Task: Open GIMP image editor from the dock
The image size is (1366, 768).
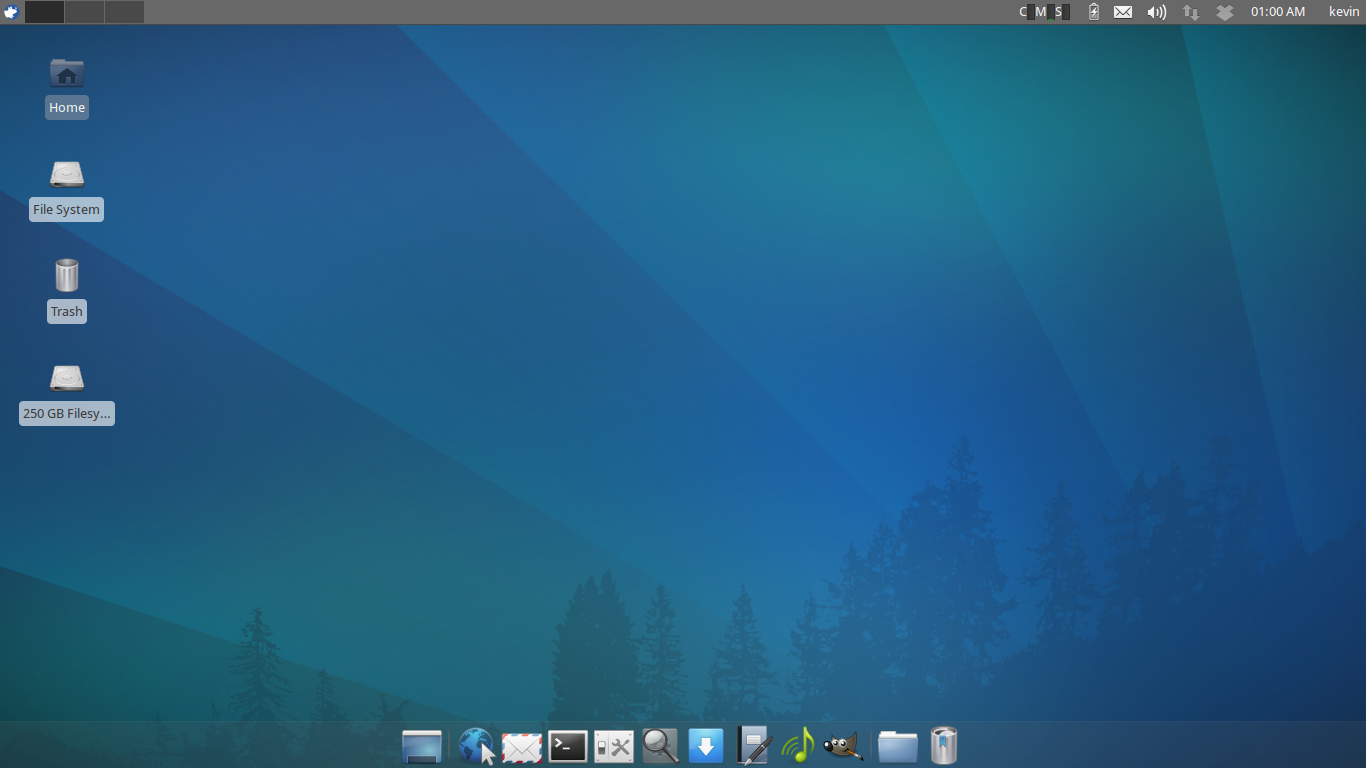Action: click(843, 745)
